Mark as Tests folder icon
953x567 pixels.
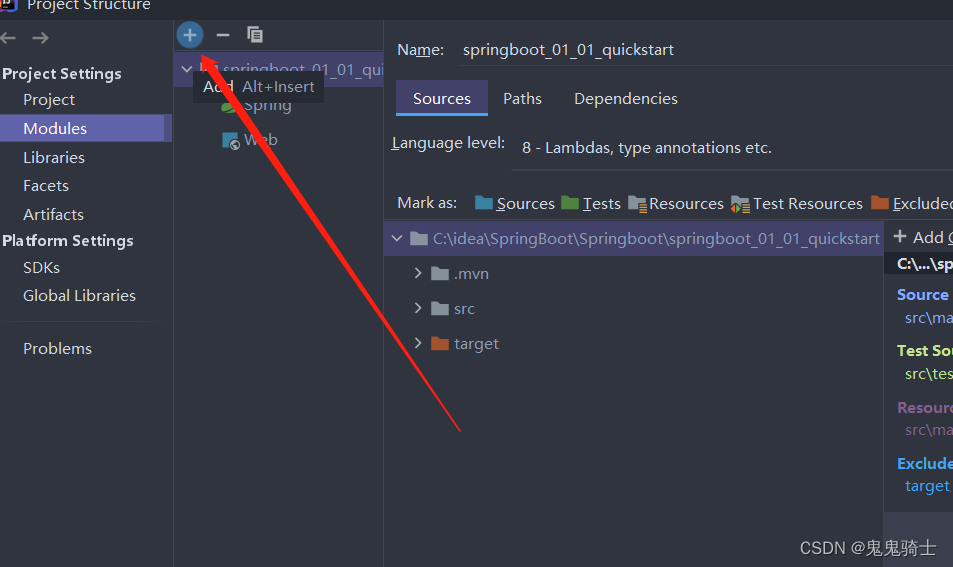click(x=570, y=202)
